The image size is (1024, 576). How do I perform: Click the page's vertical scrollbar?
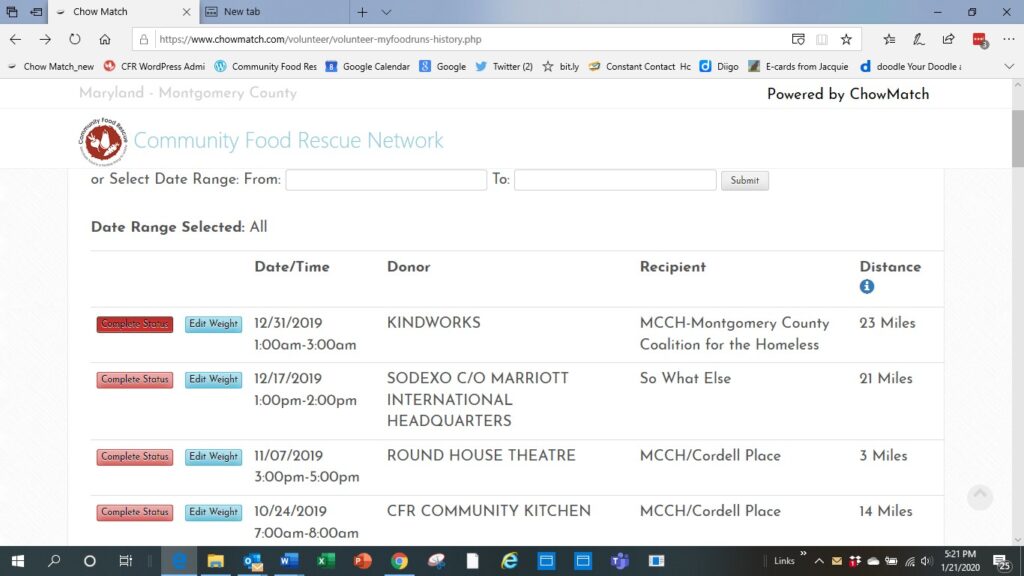point(1017,138)
